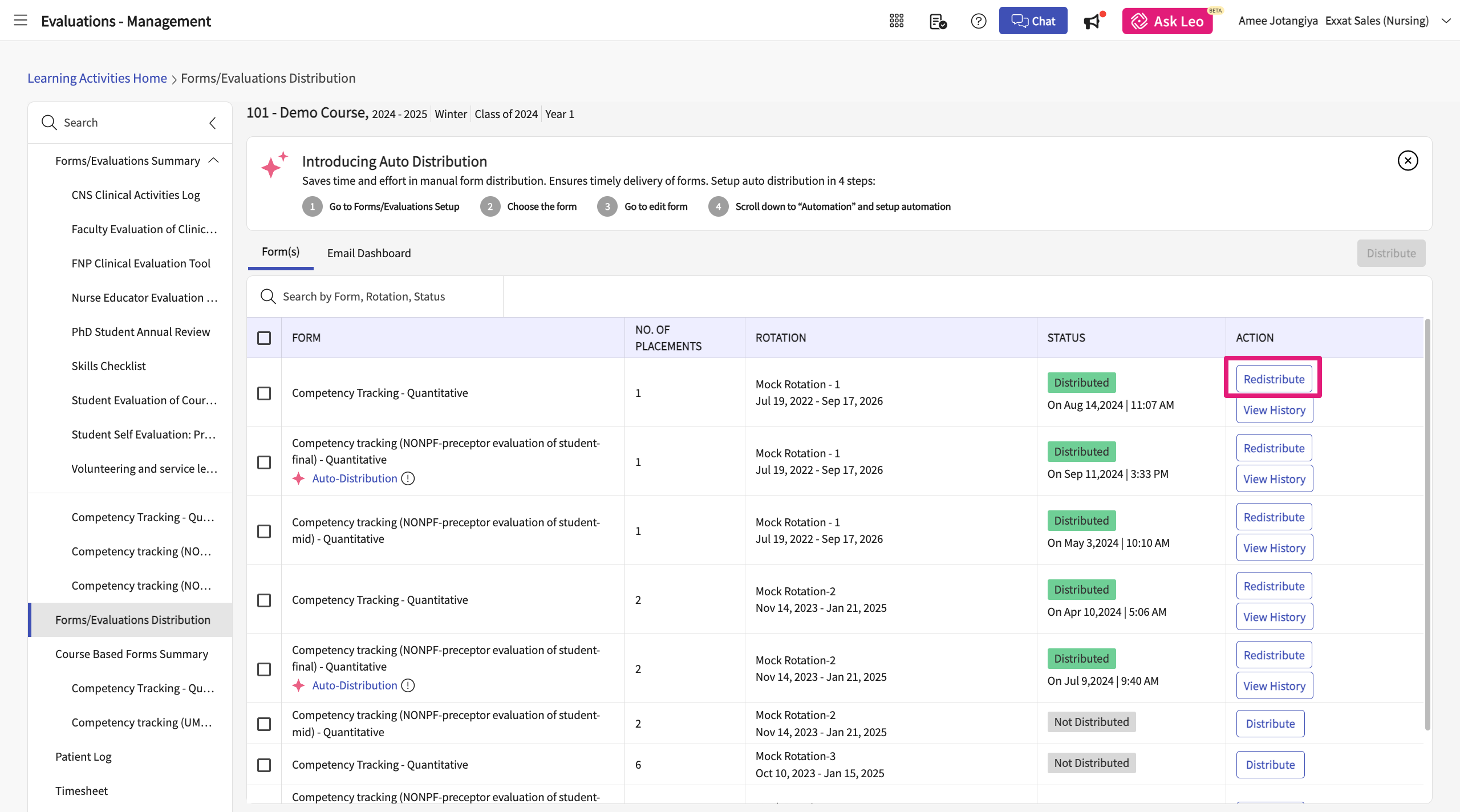The height and width of the screenshot is (812, 1460).
Task: Open the announcements megaphone icon
Action: coord(1092,21)
